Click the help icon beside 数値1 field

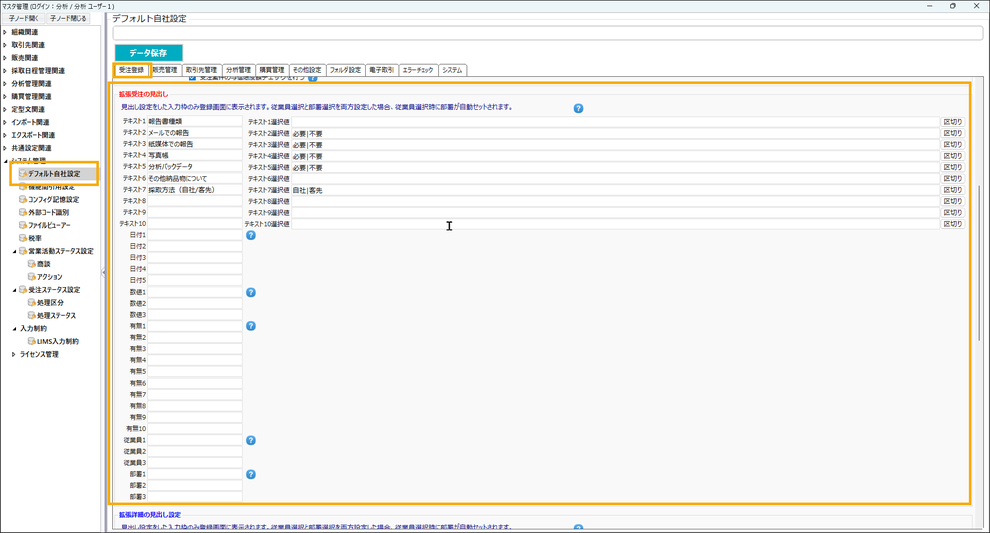[x=251, y=292]
